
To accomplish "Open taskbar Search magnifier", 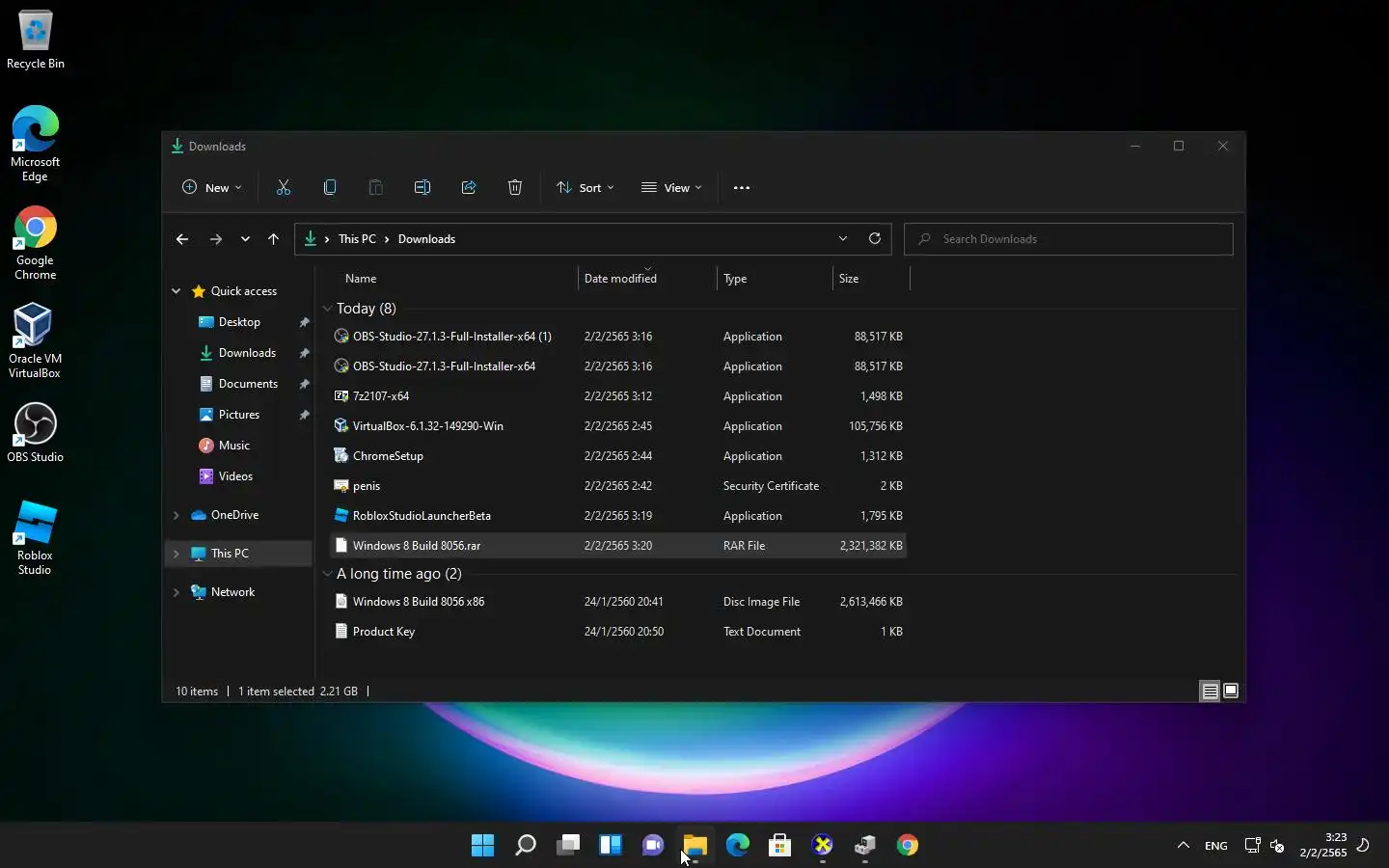I will [x=526, y=846].
